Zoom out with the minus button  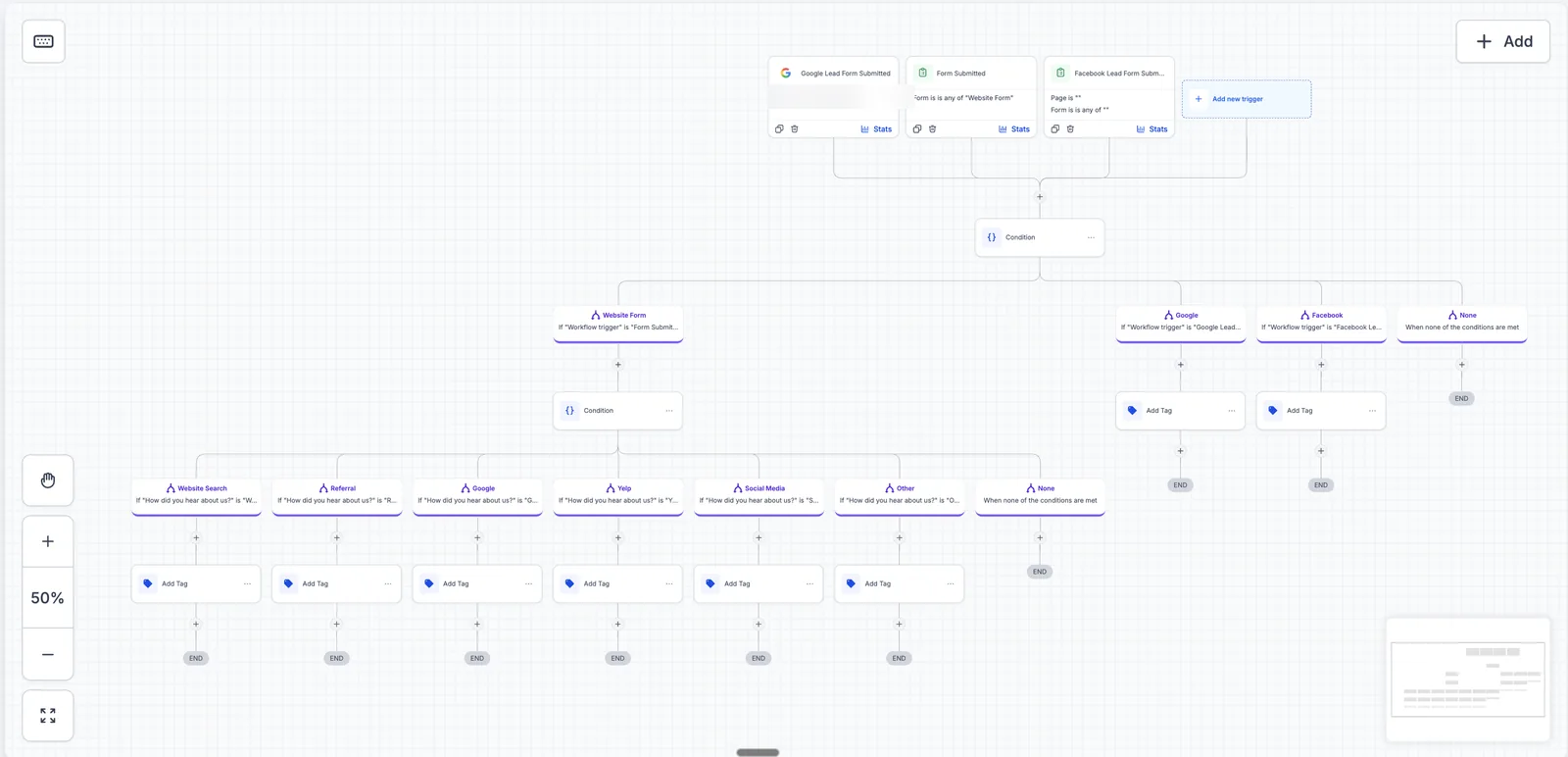48,654
